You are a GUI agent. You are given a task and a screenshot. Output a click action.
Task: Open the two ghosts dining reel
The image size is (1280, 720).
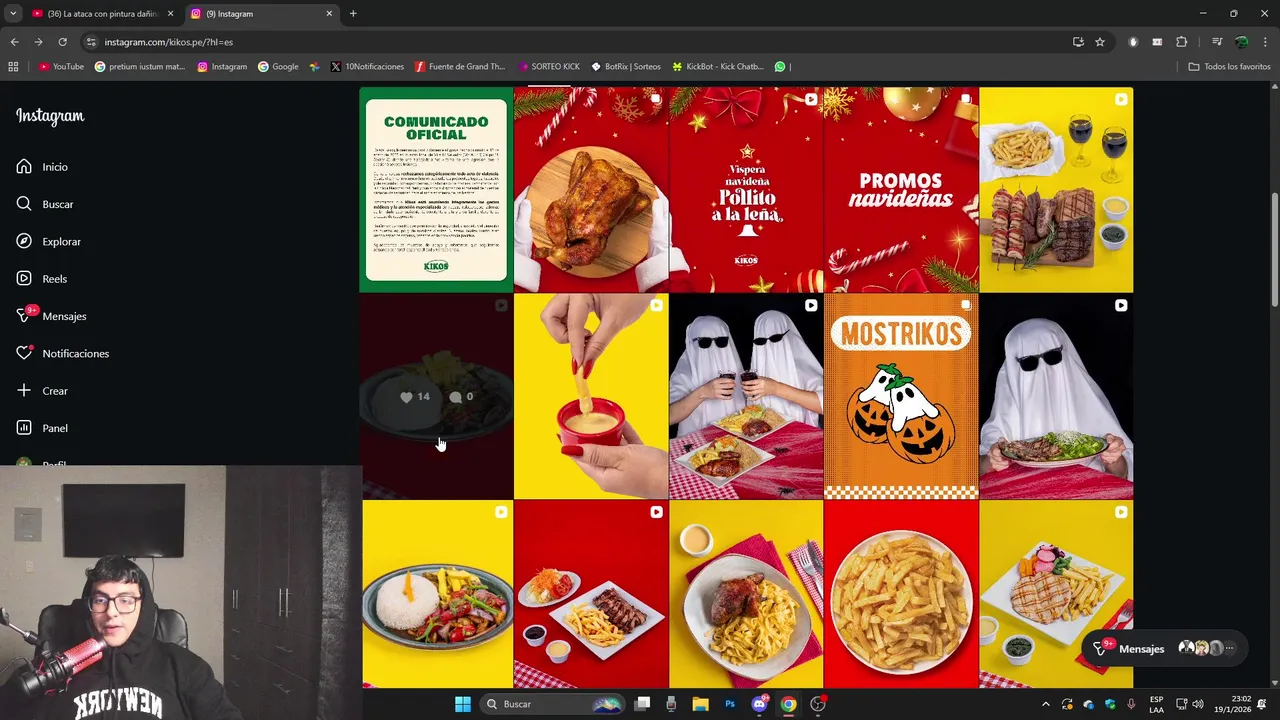(746, 396)
